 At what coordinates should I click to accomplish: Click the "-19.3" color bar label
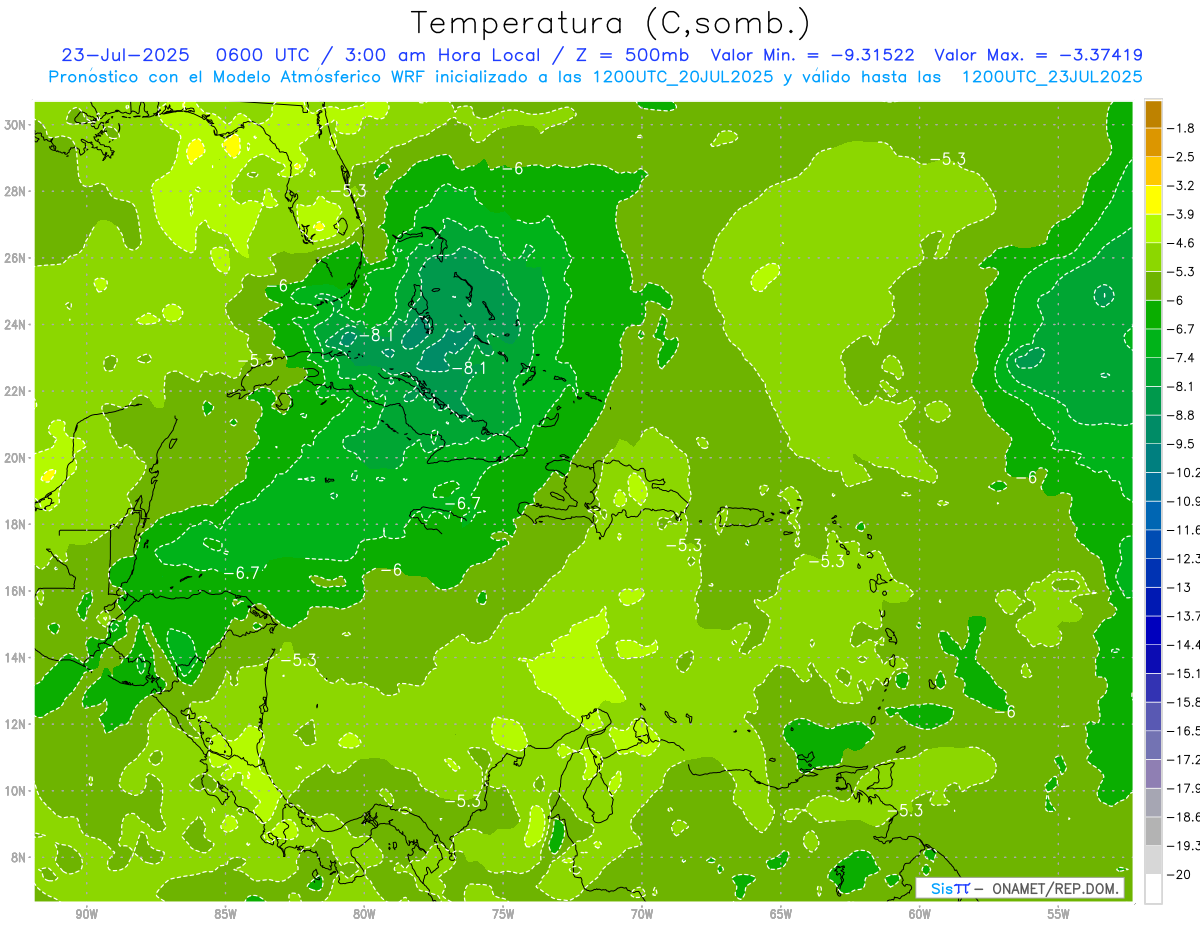(1184, 845)
